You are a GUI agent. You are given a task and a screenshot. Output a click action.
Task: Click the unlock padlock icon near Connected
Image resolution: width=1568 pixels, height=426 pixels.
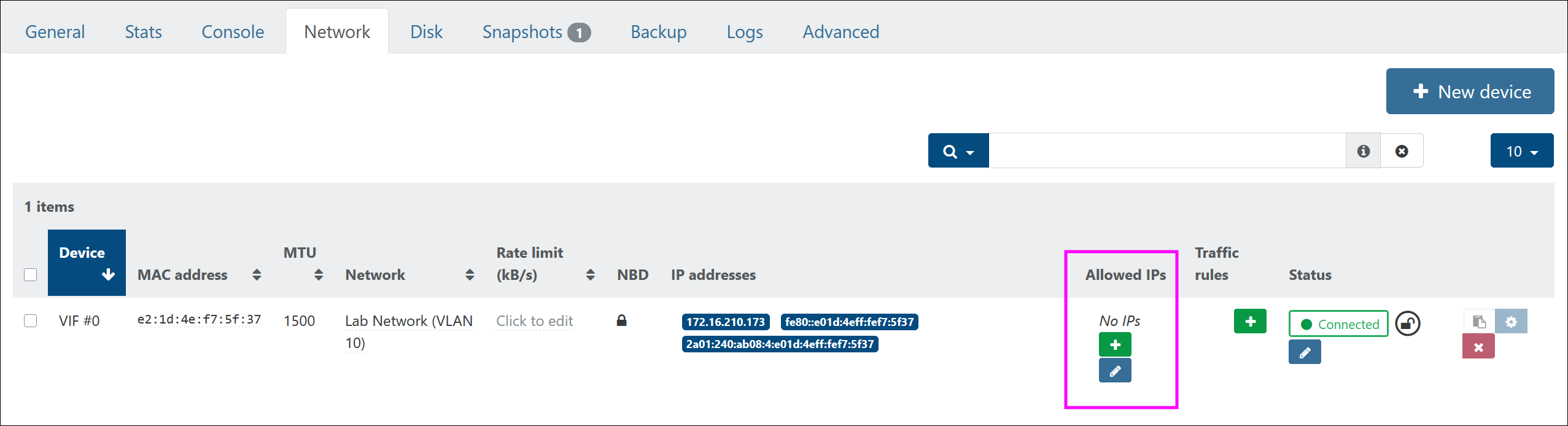[1408, 323]
